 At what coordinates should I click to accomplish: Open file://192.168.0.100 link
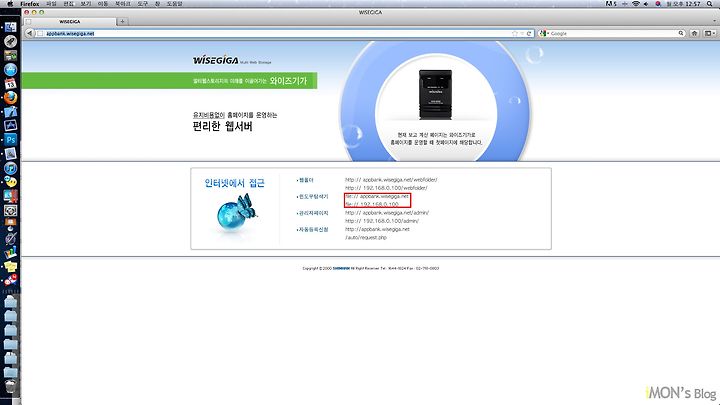[x=372, y=204]
